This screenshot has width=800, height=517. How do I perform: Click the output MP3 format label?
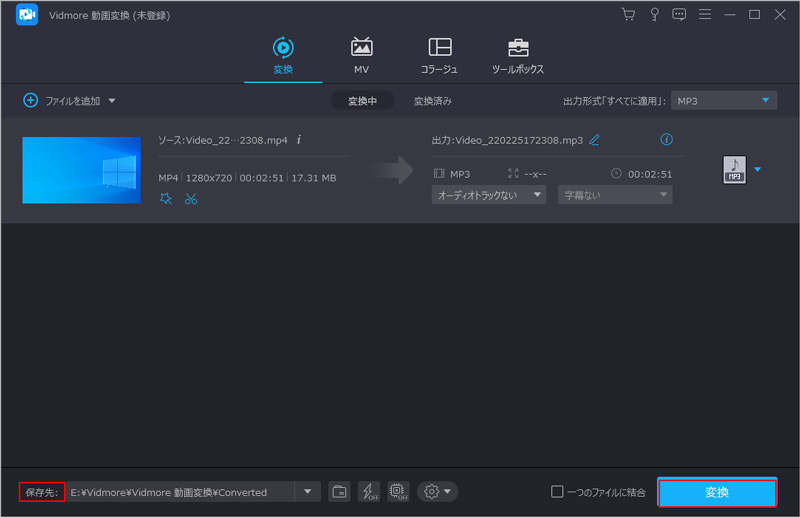coord(460,175)
